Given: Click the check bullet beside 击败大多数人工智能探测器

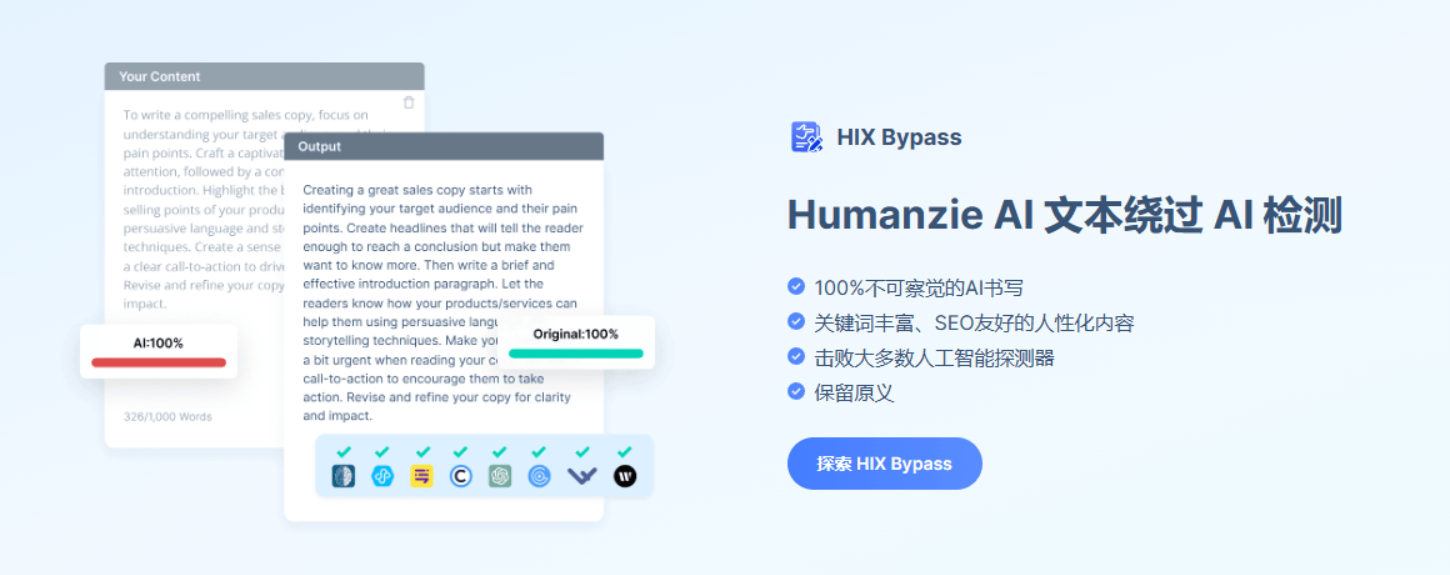Looking at the screenshot, I should [796, 356].
